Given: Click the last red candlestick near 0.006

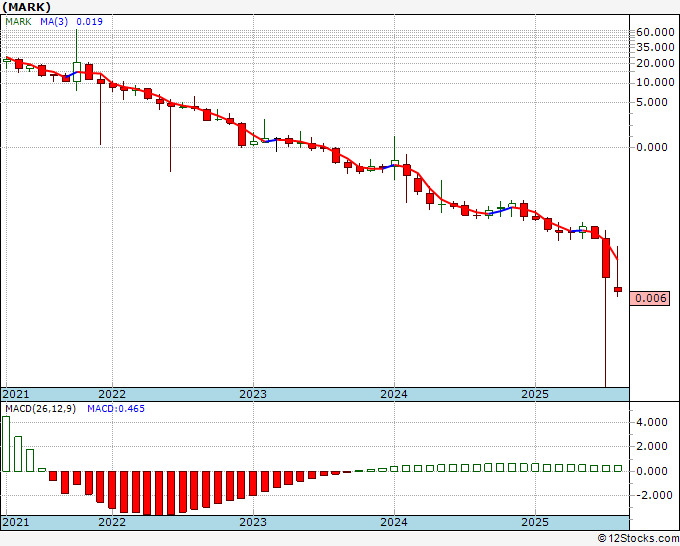Looking at the screenshot, I should pos(618,289).
